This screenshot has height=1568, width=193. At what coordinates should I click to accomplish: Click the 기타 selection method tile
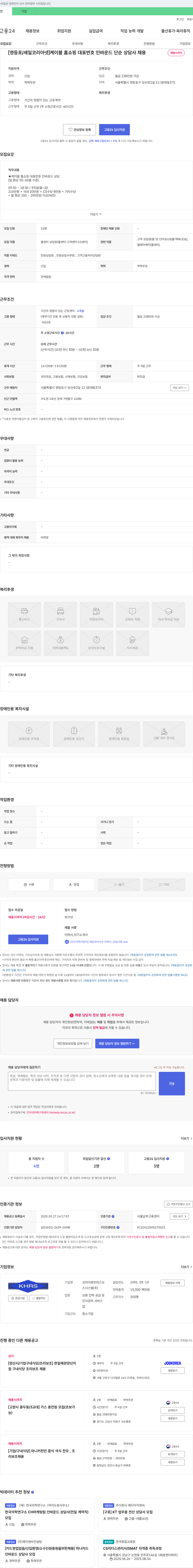point(164,885)
